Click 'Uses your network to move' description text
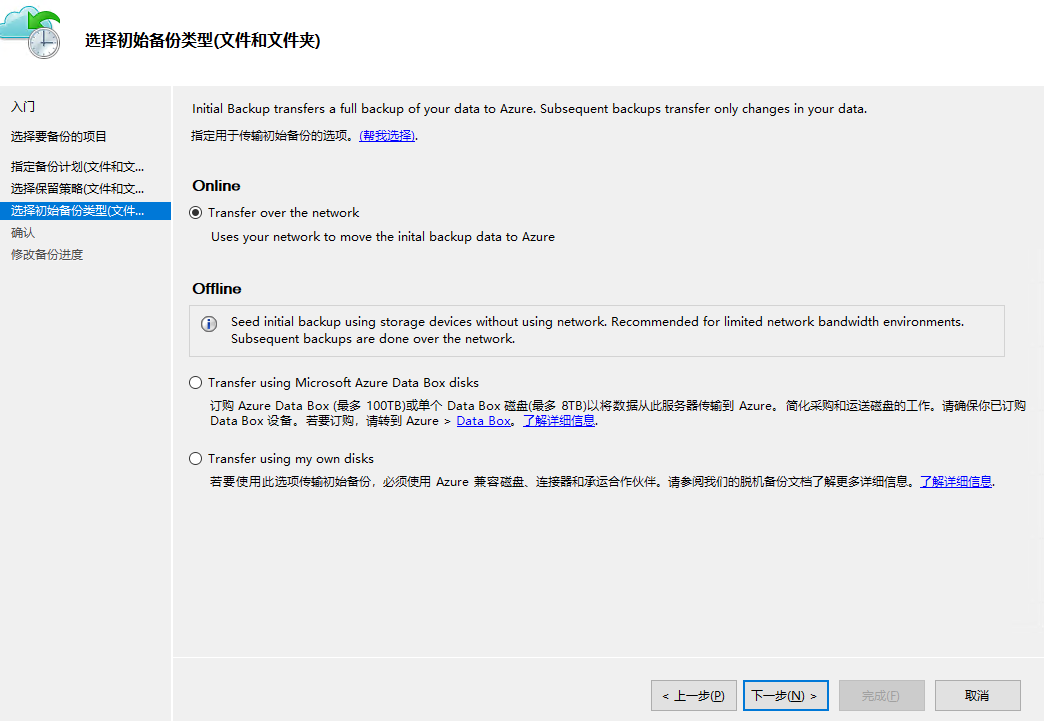This screenshot has height=721, width=1044. point(383,237)
